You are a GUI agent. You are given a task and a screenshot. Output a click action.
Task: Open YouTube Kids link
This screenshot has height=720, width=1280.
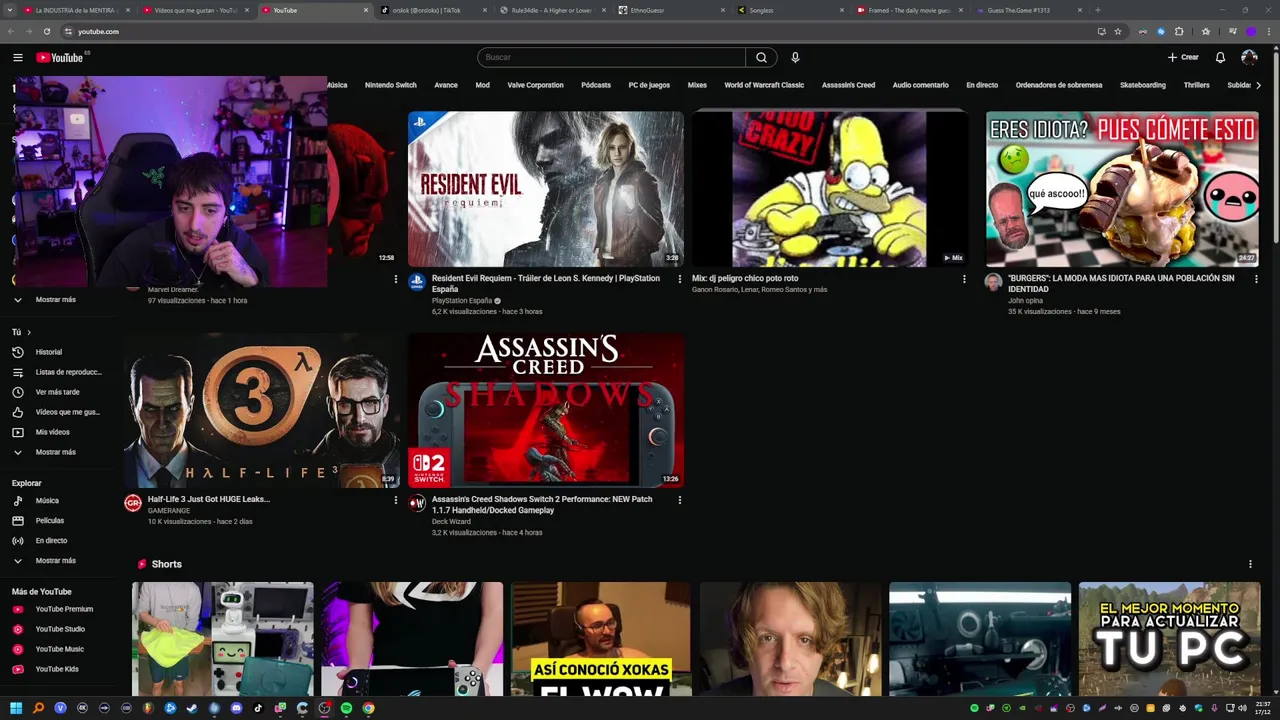click(x=56, y=669)
